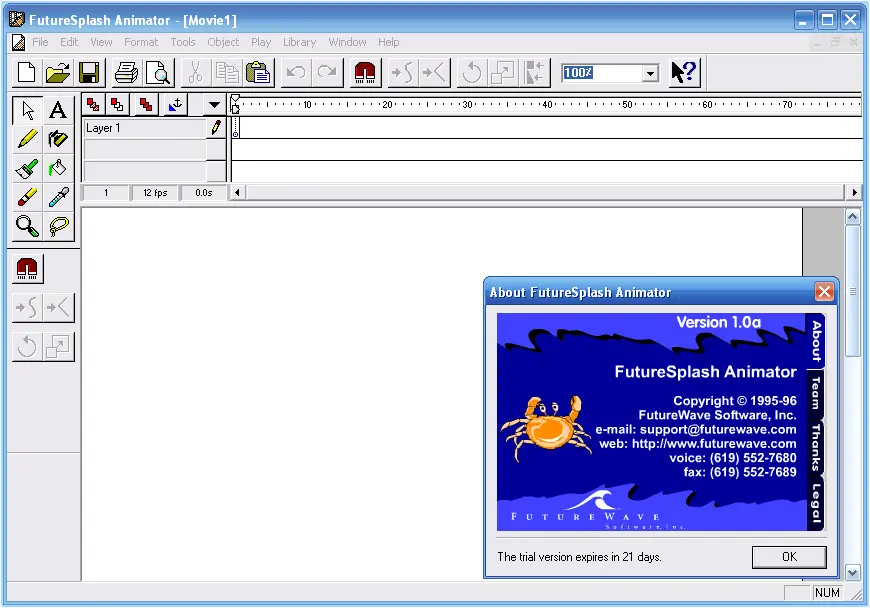Select the Eraser tool

point(28,197)
